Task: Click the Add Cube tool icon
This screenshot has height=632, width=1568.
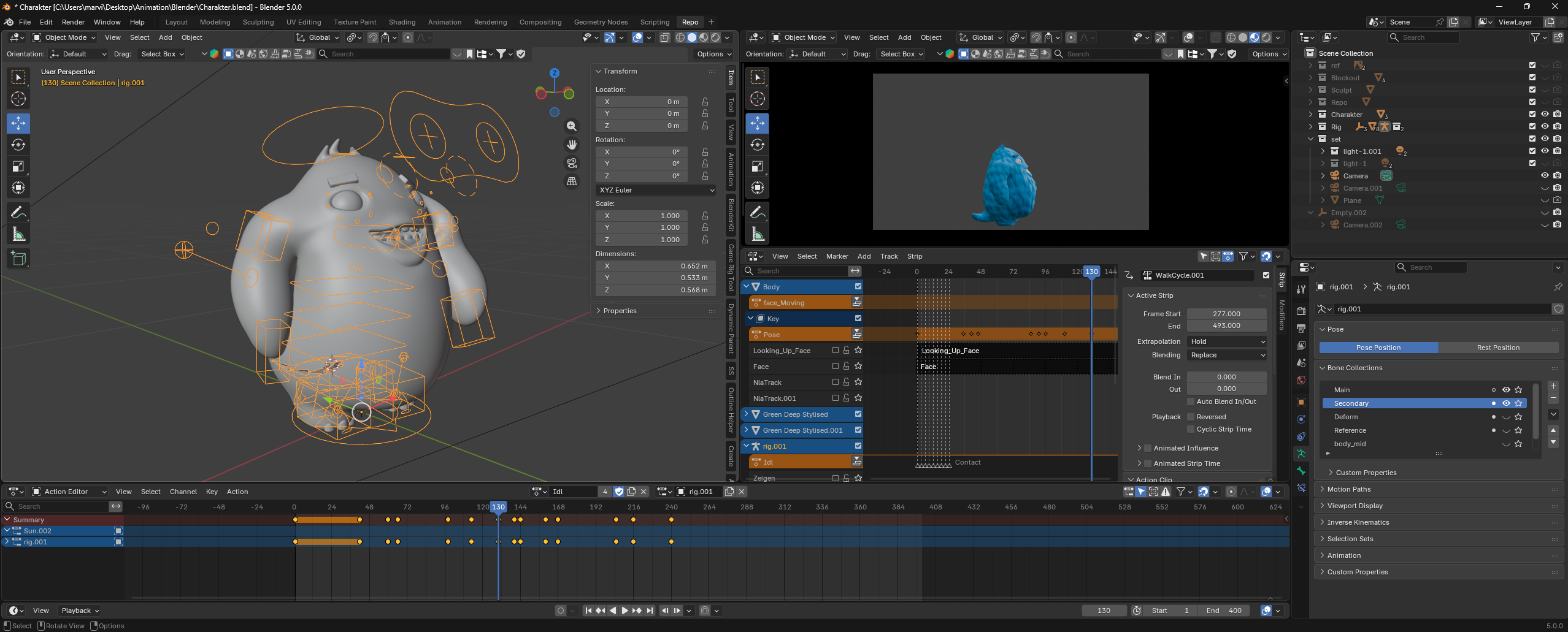Action: coord(18,259)
